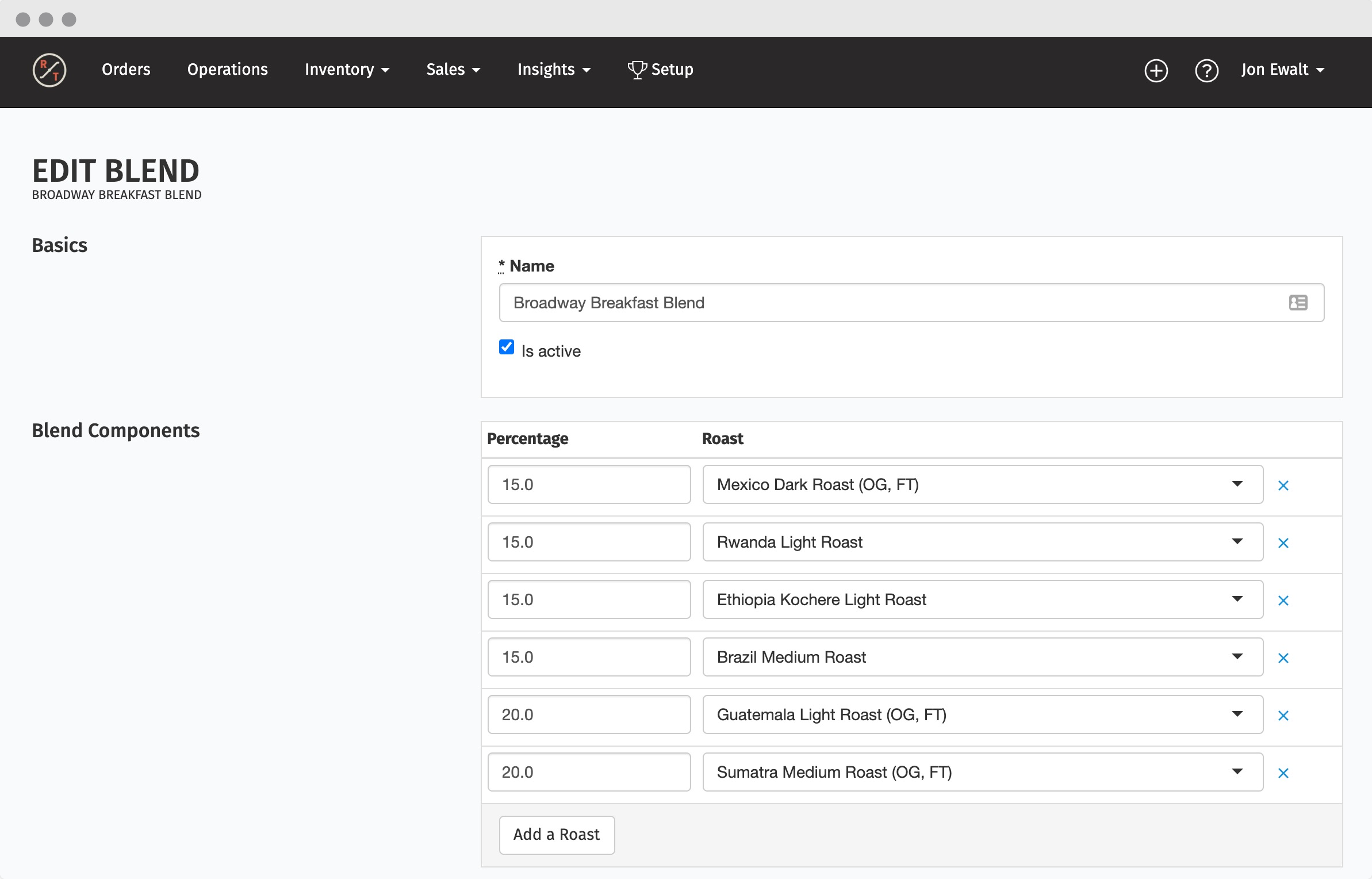The height and width of the screenshot is (879, 1372).
Task: Go to Orders in navigation bar
Action: pos(126,70)
